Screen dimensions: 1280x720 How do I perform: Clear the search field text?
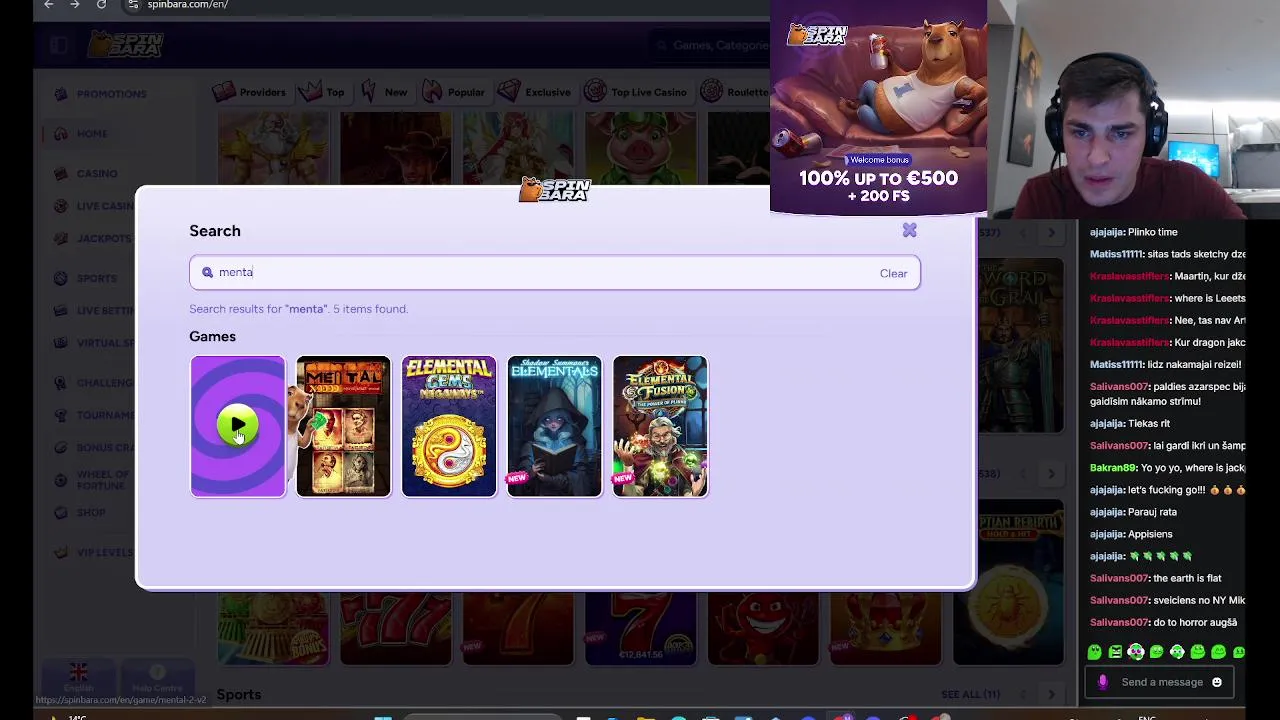click(893, 273)
